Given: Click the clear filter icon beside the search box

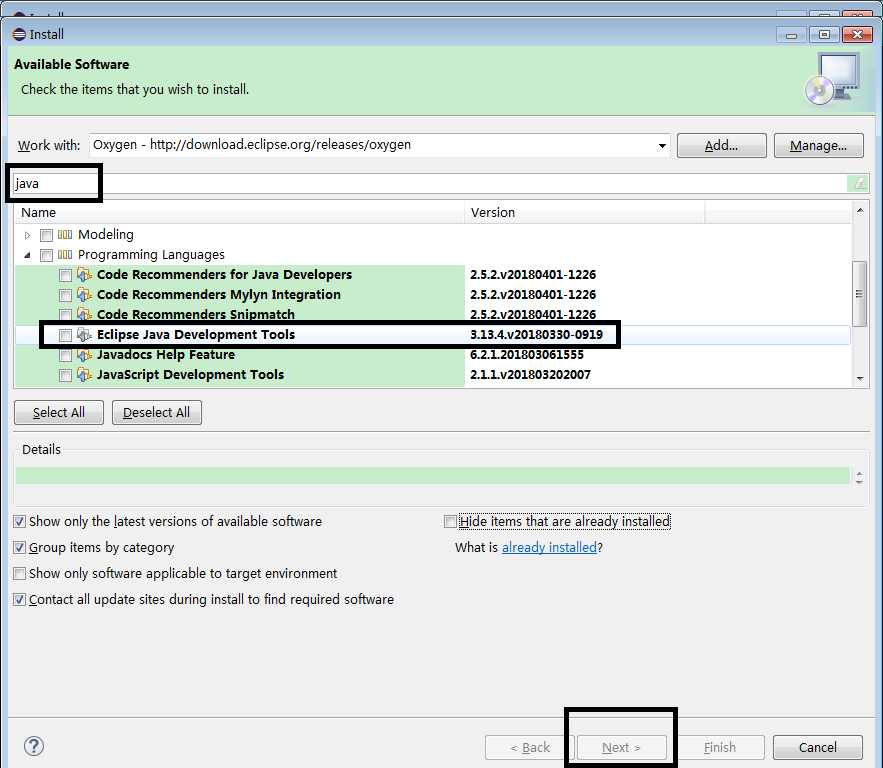Looking at the screenshot, I should 858,183.
